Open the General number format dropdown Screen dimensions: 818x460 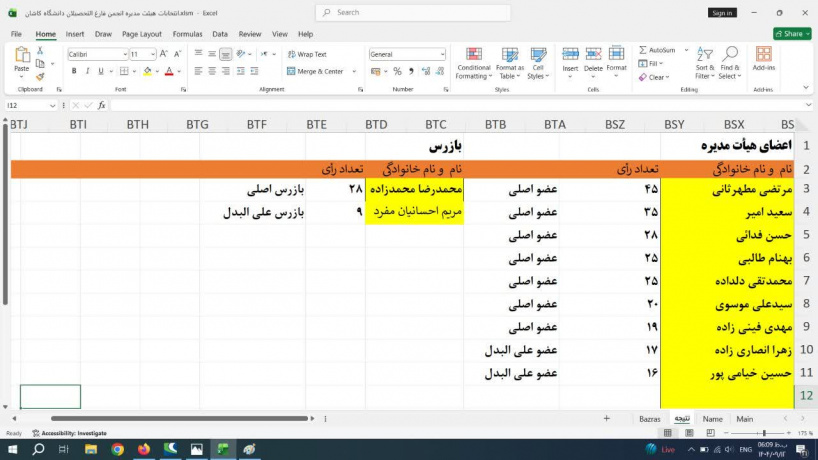(x=442, y=54)
